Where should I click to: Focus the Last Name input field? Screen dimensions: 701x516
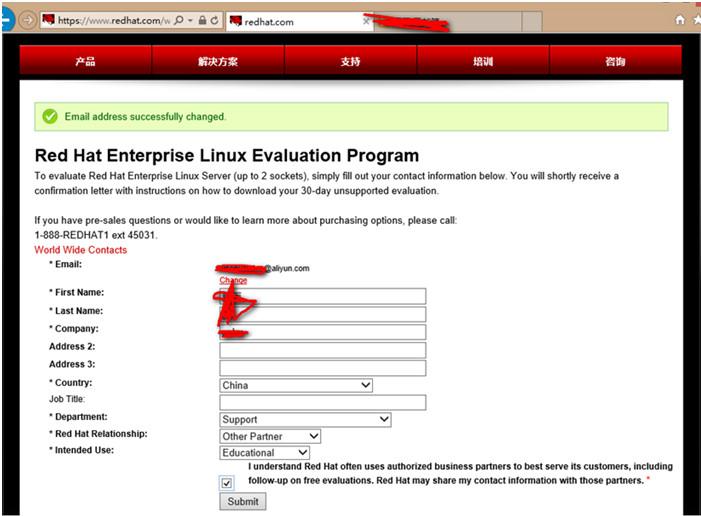click(322, 314)
